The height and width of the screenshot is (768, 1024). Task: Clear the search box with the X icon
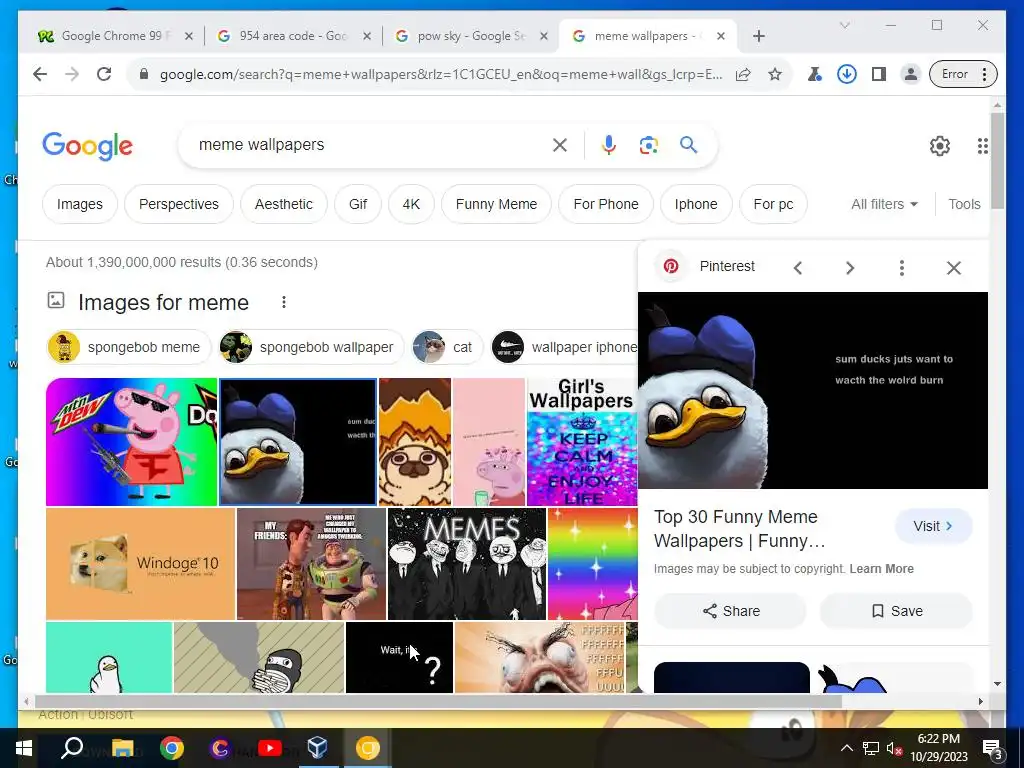pyautogui.click(x=560, y=145)
